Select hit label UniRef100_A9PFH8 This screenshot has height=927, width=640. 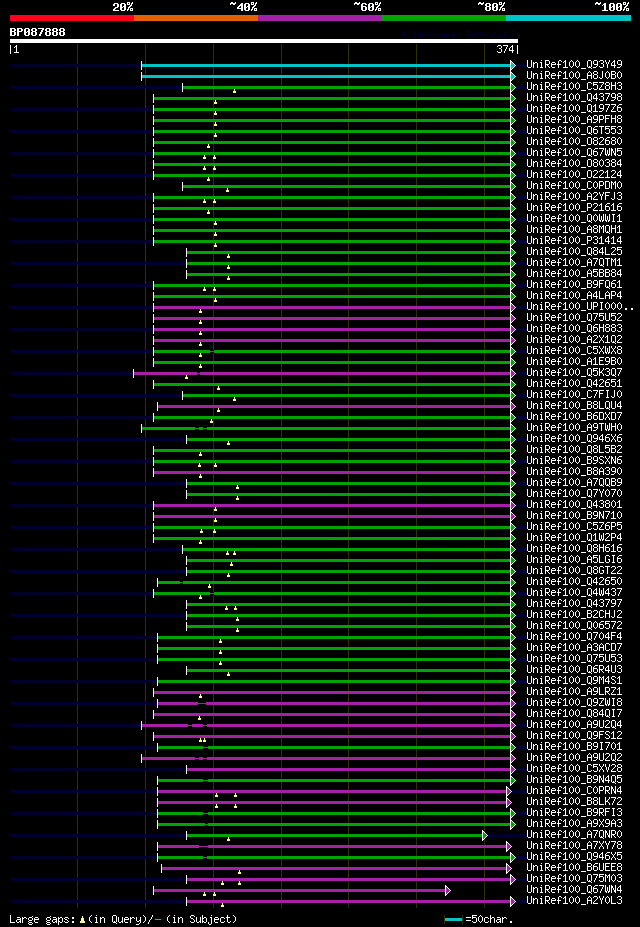(574, 119)
